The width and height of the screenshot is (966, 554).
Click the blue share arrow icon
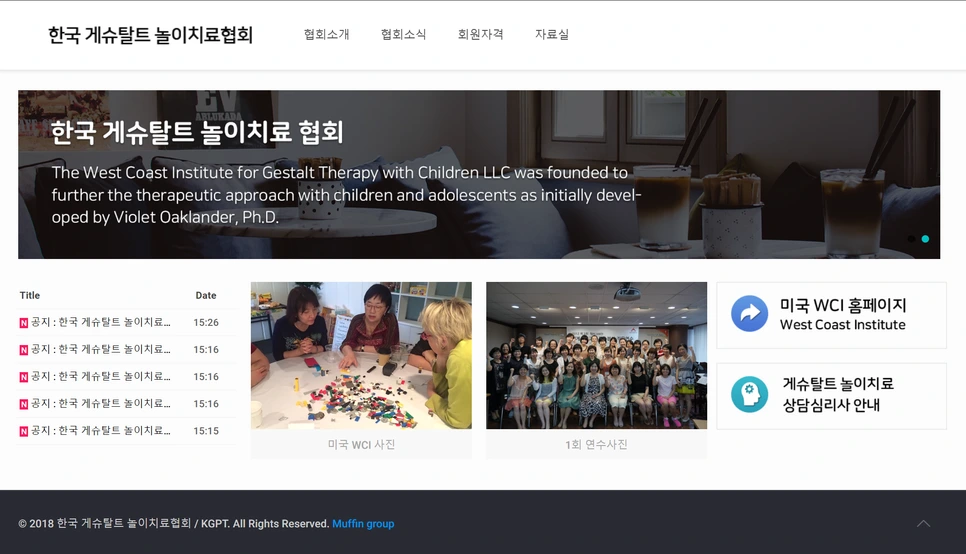[749, 313]
